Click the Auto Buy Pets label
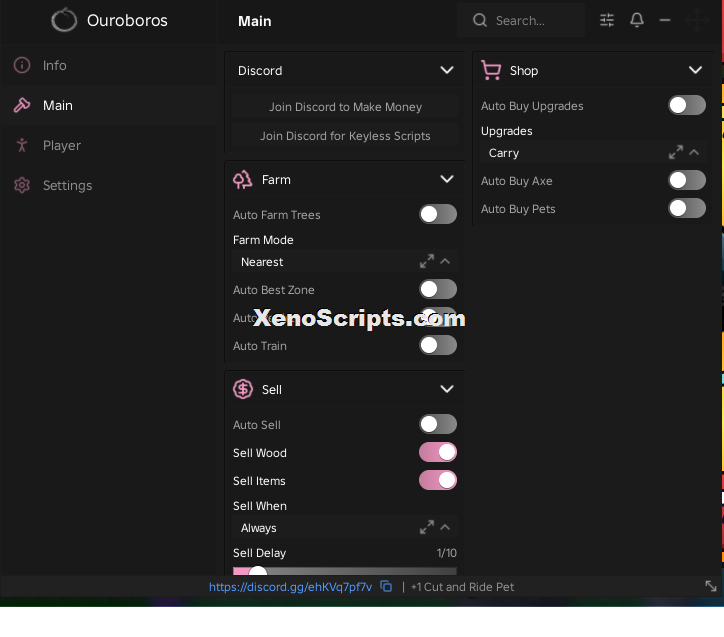 point(518,209)
